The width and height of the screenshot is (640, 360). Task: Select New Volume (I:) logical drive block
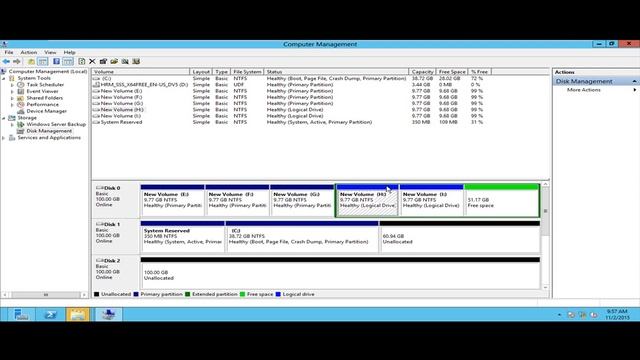point(431,200)
